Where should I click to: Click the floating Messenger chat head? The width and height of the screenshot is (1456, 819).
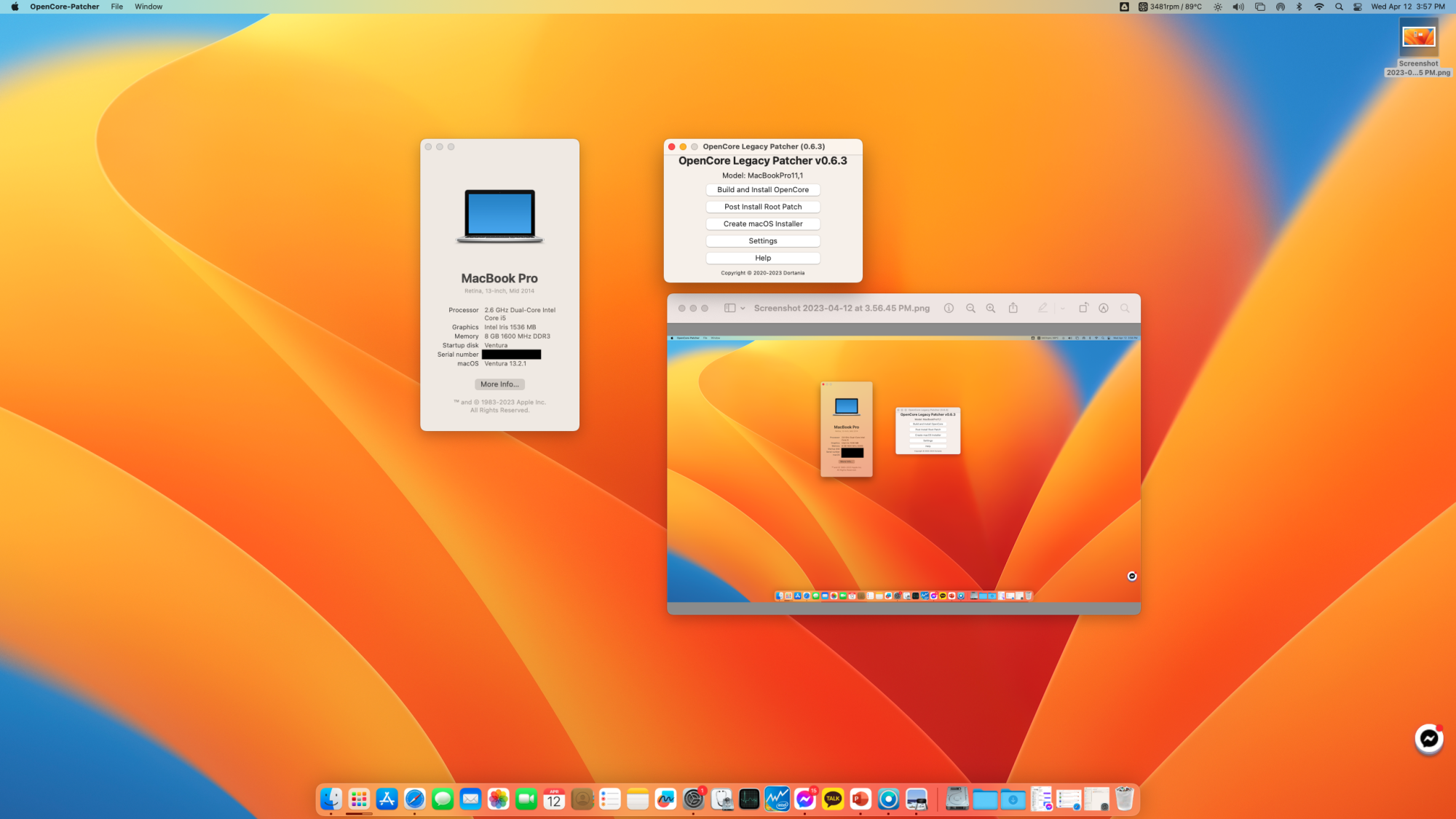(x=1429, y=739)
